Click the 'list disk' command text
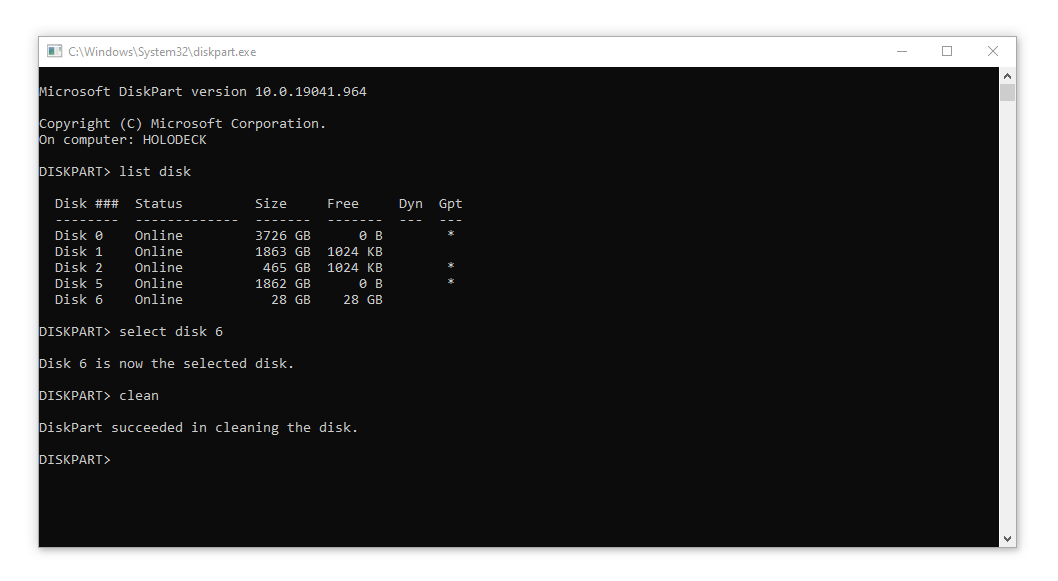1058x581 pixels. pyautogui.click(x=154, y=171)
